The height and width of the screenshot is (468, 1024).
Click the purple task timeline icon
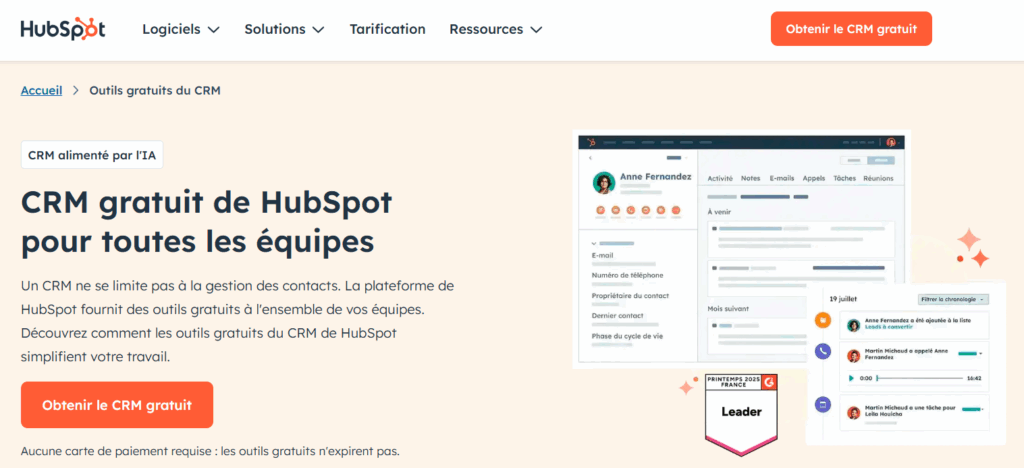point(823,405)
